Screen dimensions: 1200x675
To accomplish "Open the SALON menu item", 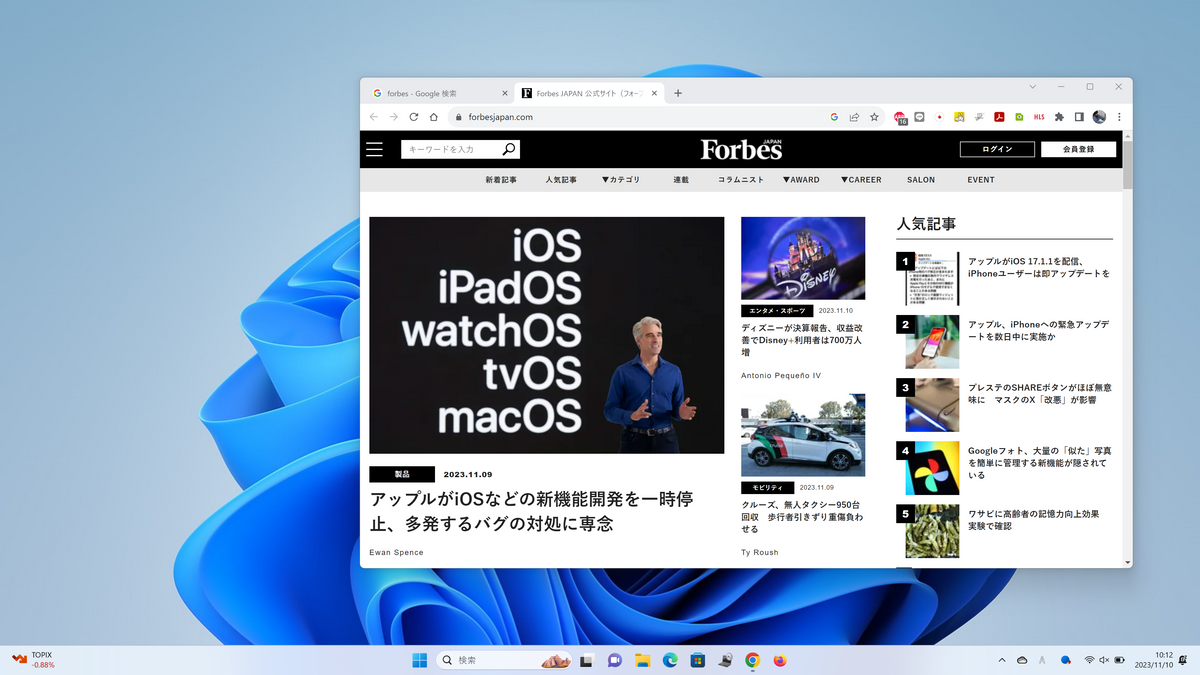I will click(x=921, y=180).
